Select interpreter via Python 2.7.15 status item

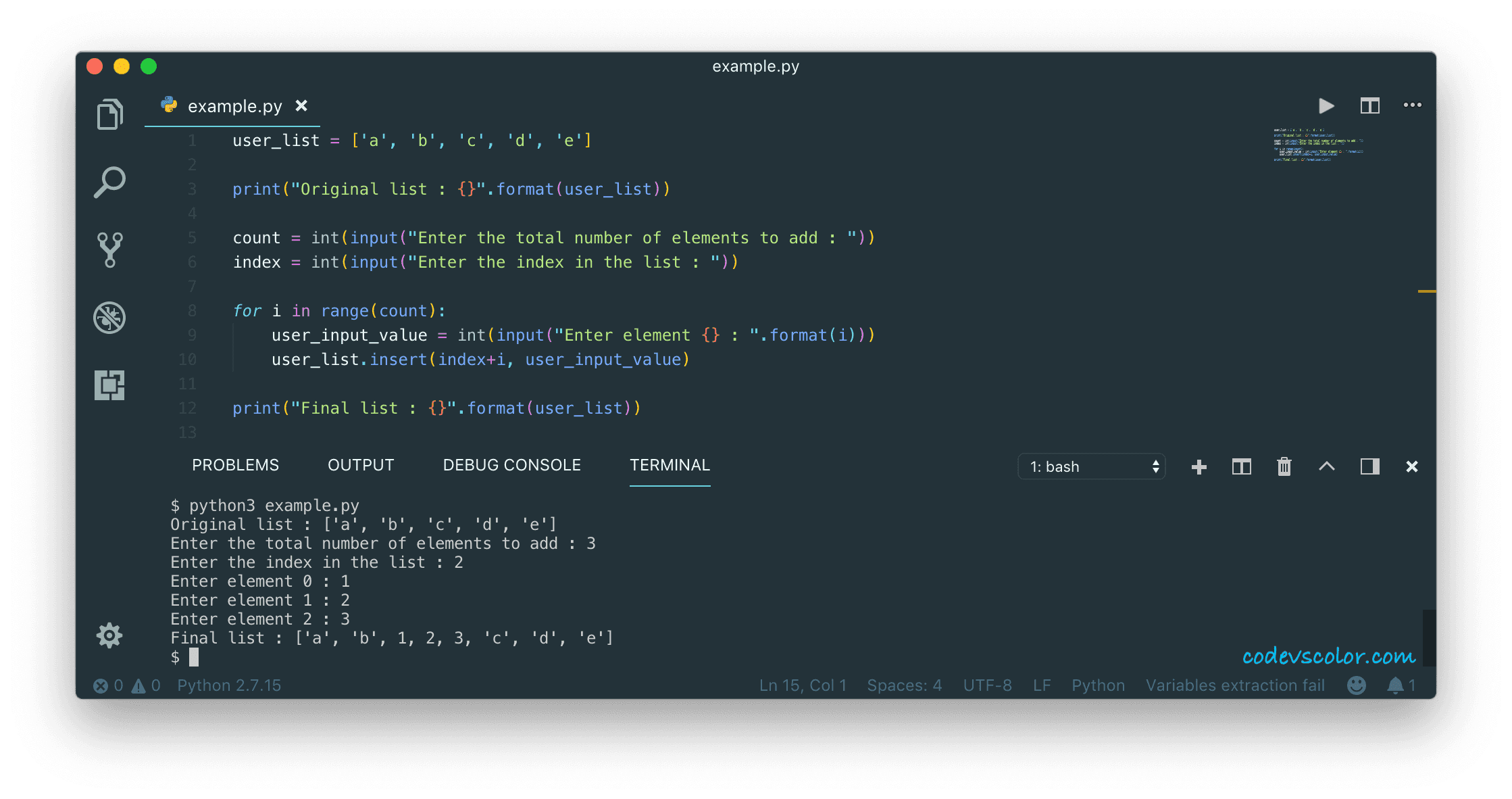tap(229, 685)
